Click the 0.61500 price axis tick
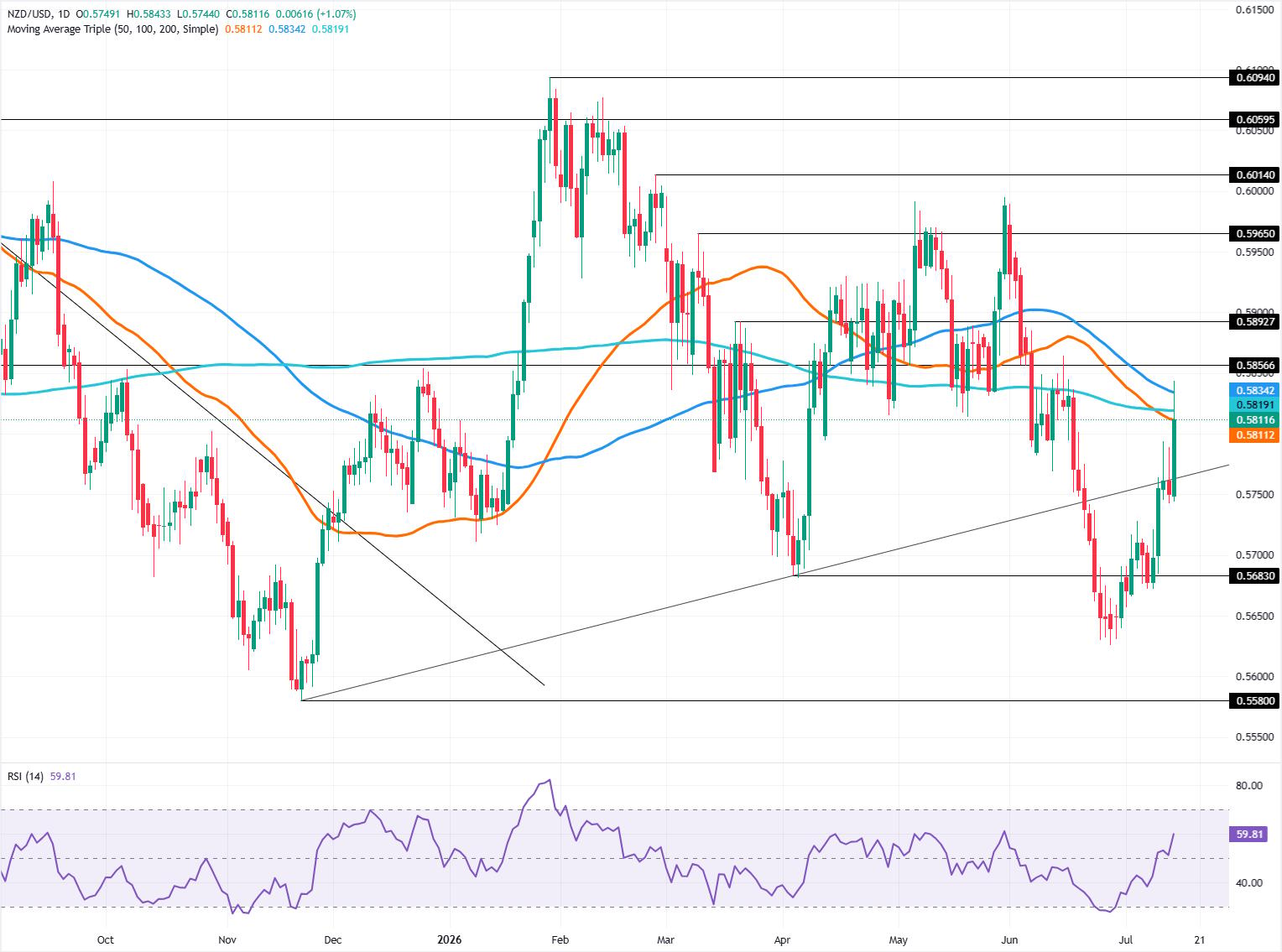Screen dimensions: 1282x952 coord(1255,9)
